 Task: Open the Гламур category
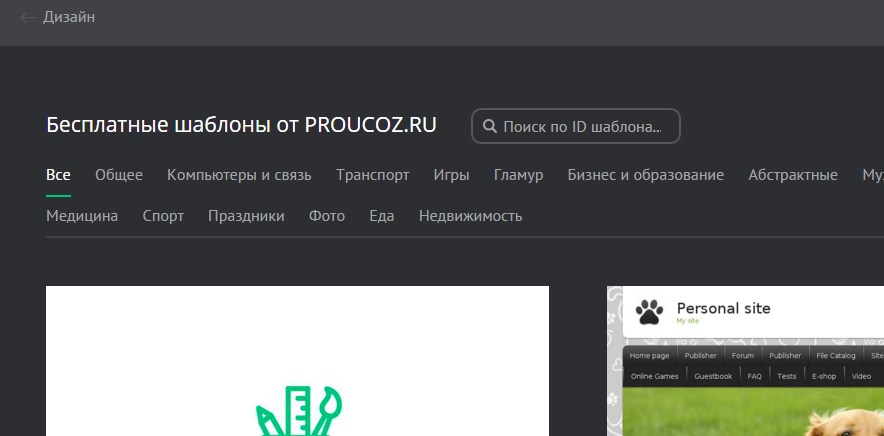[x=518, y=175]
